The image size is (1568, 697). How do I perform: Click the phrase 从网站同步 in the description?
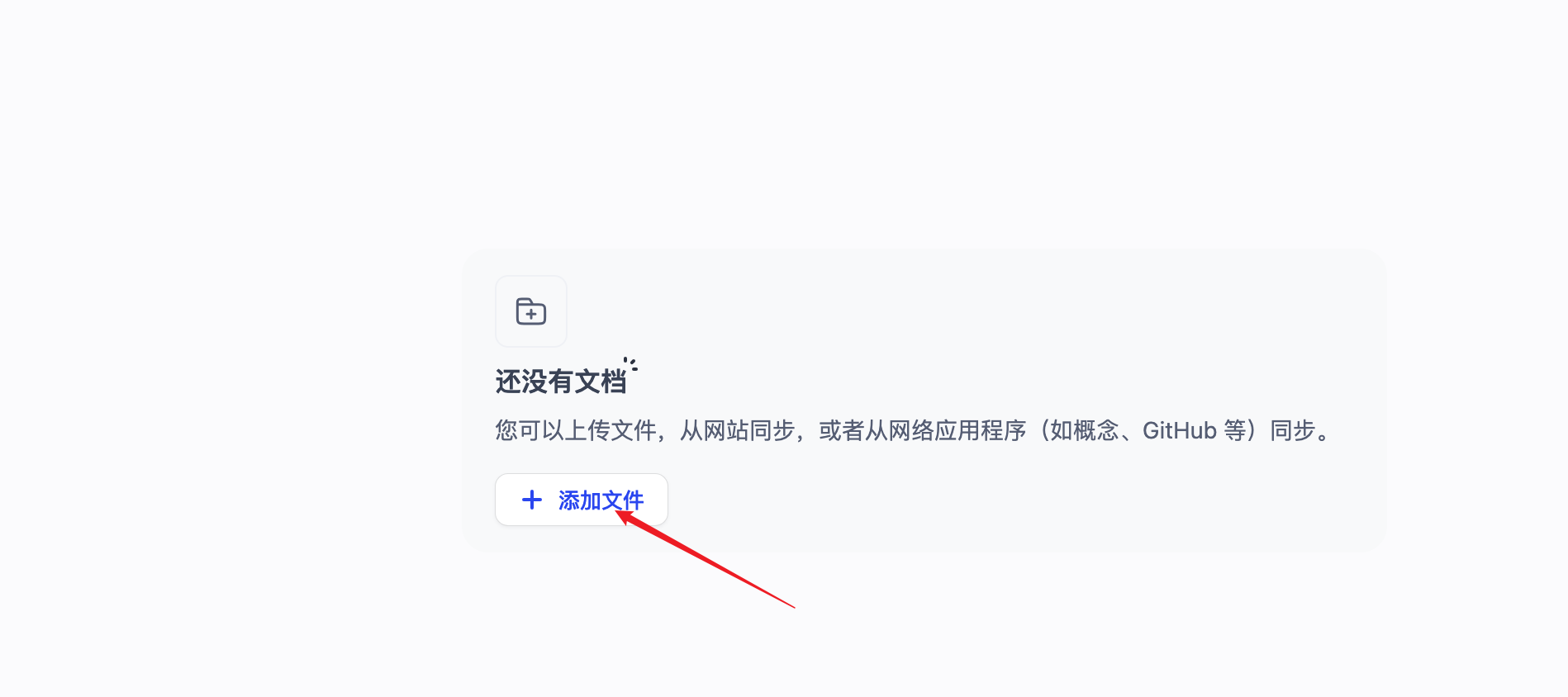click(738, 430)
